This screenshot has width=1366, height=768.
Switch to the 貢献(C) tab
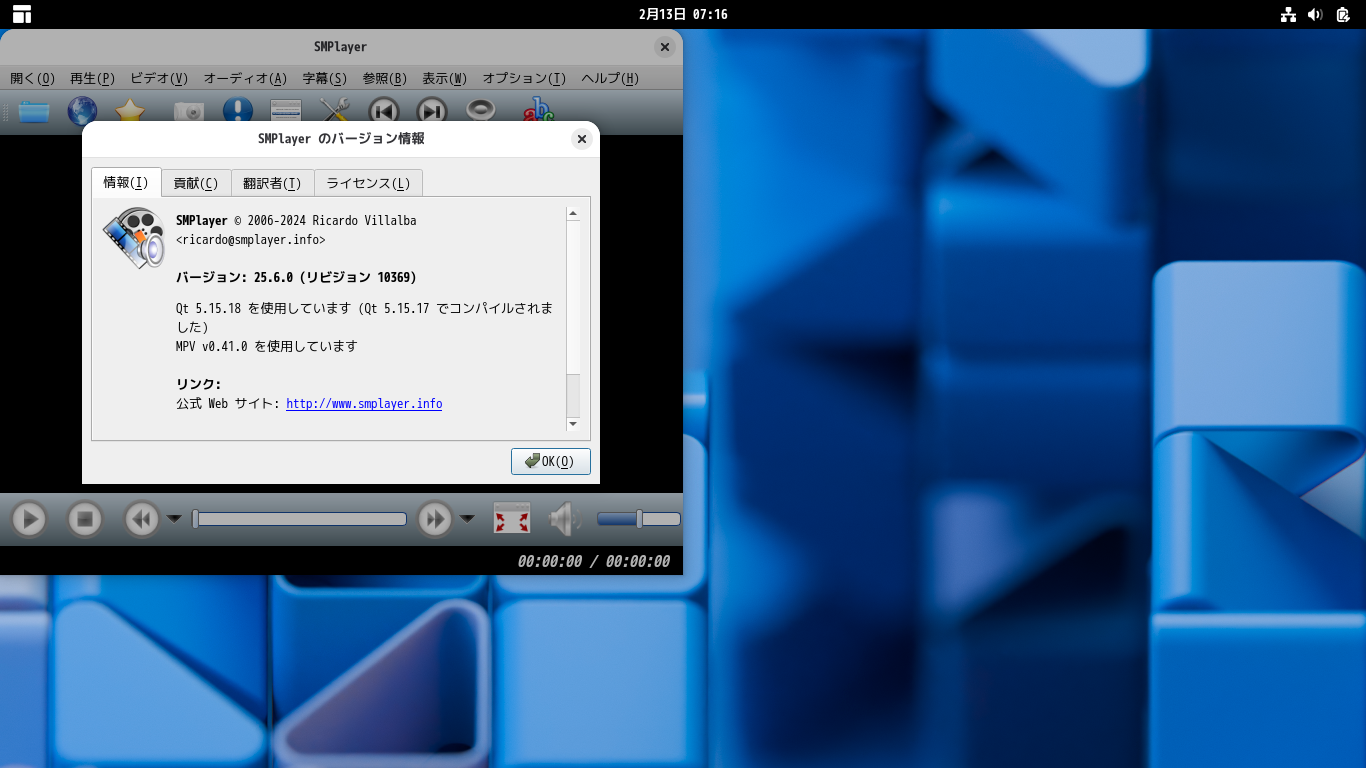196,183
